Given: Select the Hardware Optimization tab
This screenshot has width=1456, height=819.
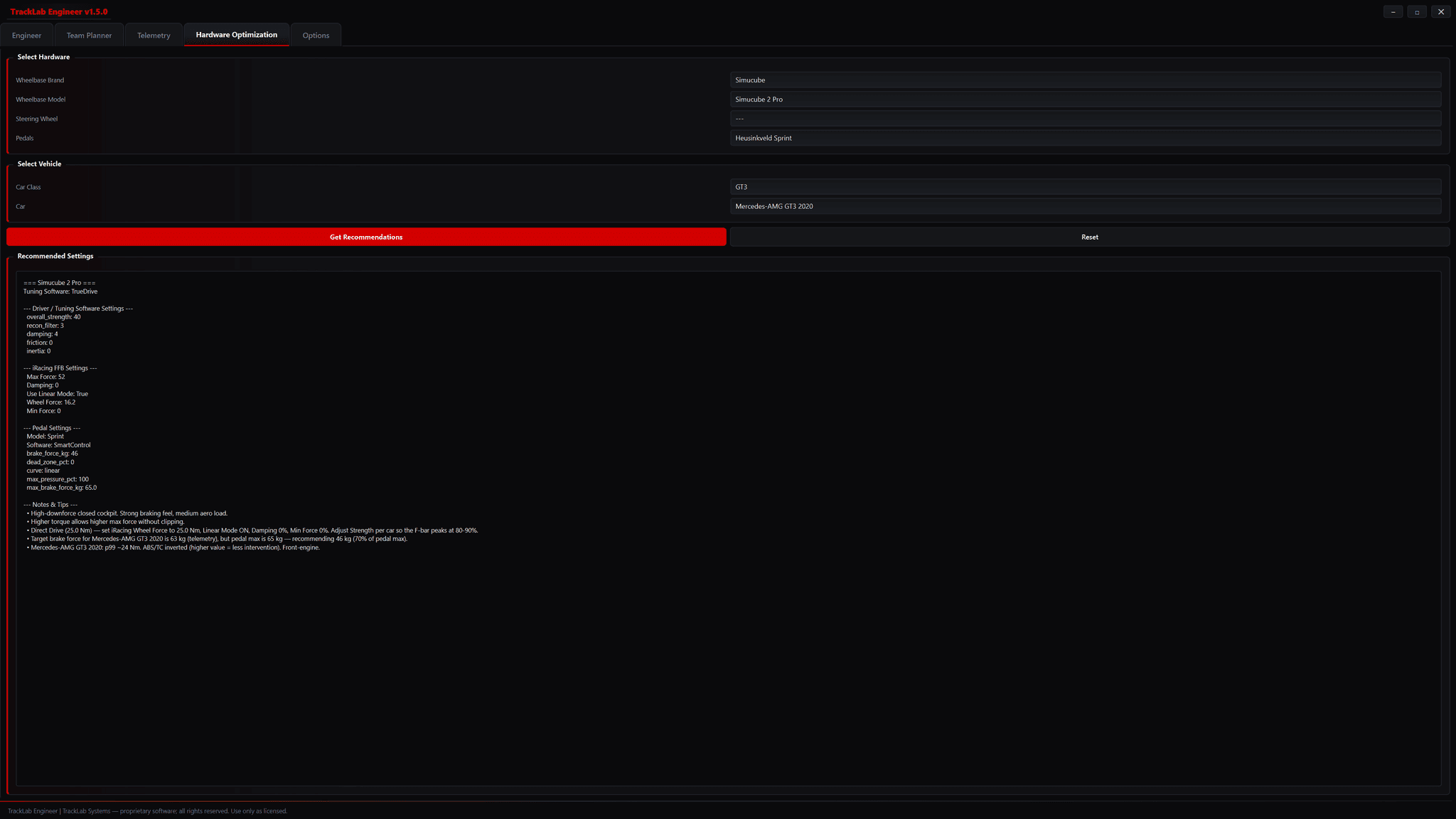Looking at the screenshot, I should coord(237,34).
